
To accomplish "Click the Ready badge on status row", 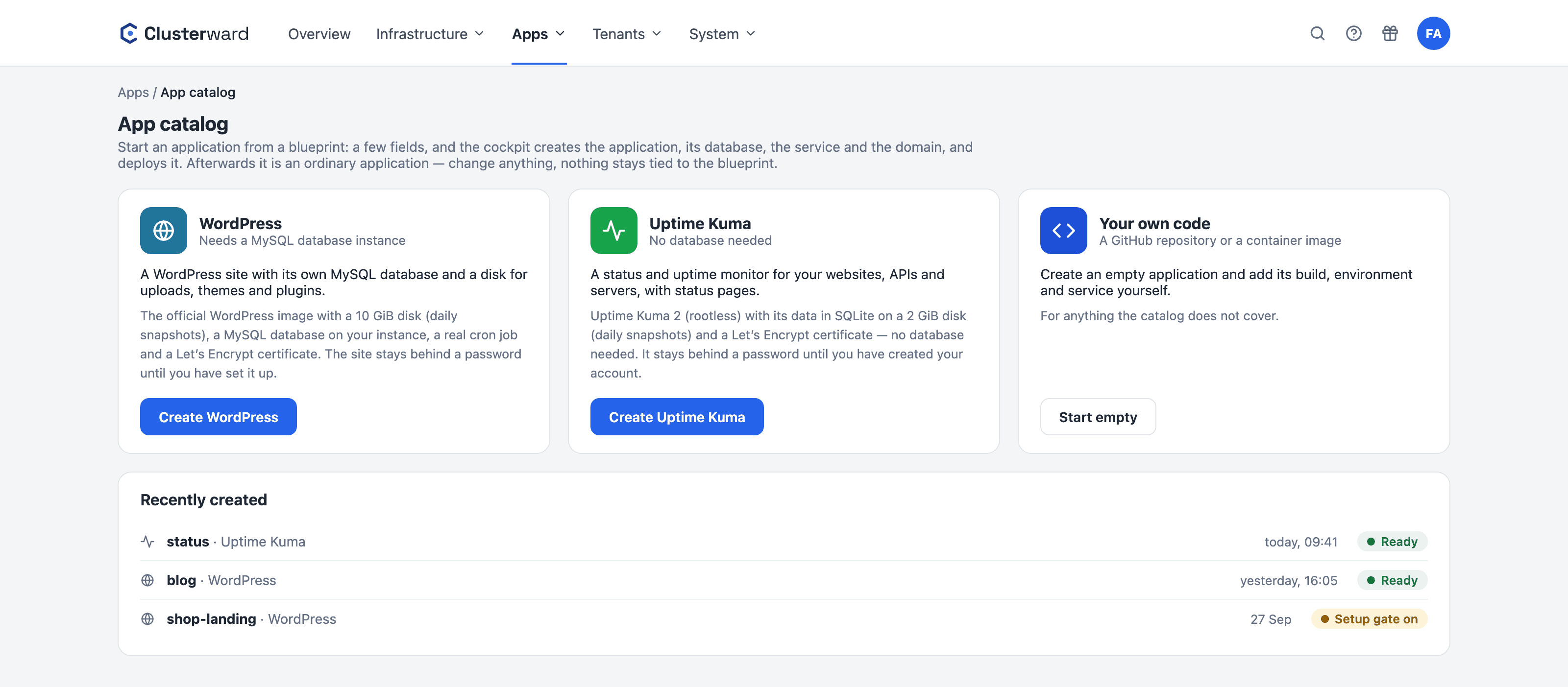I will [x=1392, y=541].
